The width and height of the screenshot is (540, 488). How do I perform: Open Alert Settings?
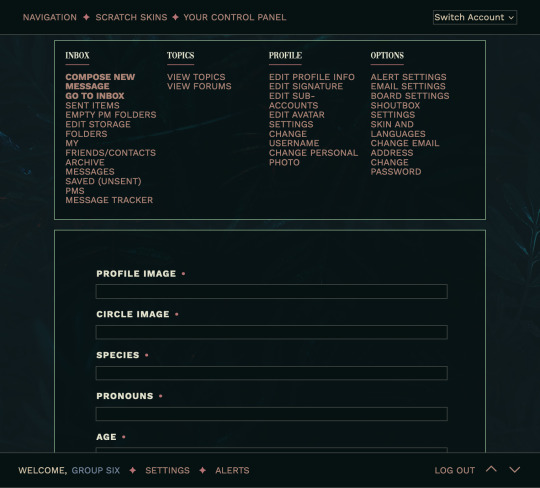(408, 77)
